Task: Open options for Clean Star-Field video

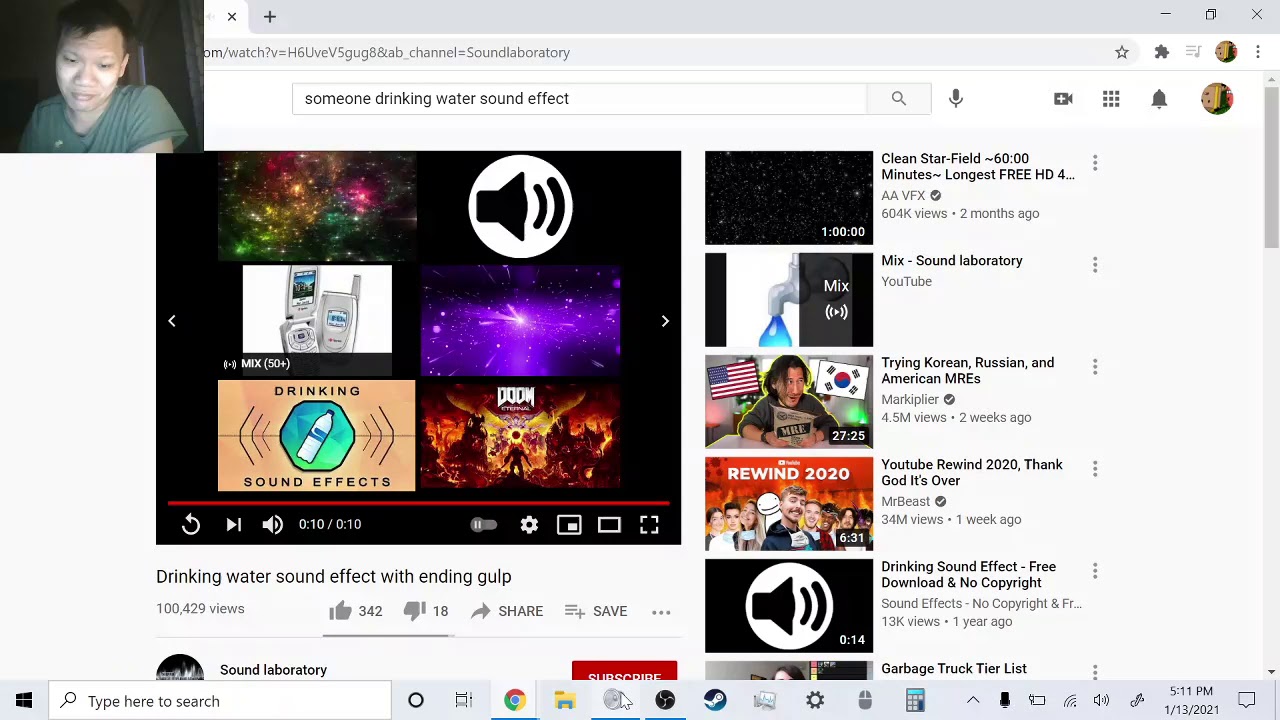Action: pyautogui.click(x=1095, y=163)
